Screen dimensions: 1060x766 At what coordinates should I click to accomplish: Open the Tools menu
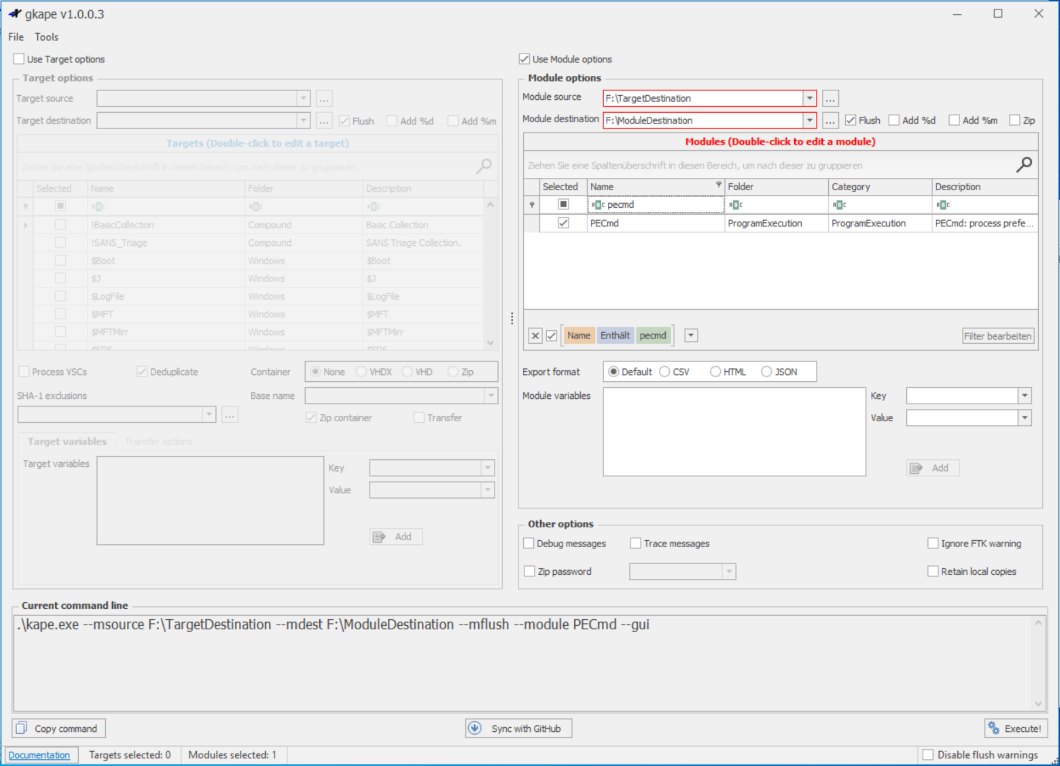pos(47,37)
